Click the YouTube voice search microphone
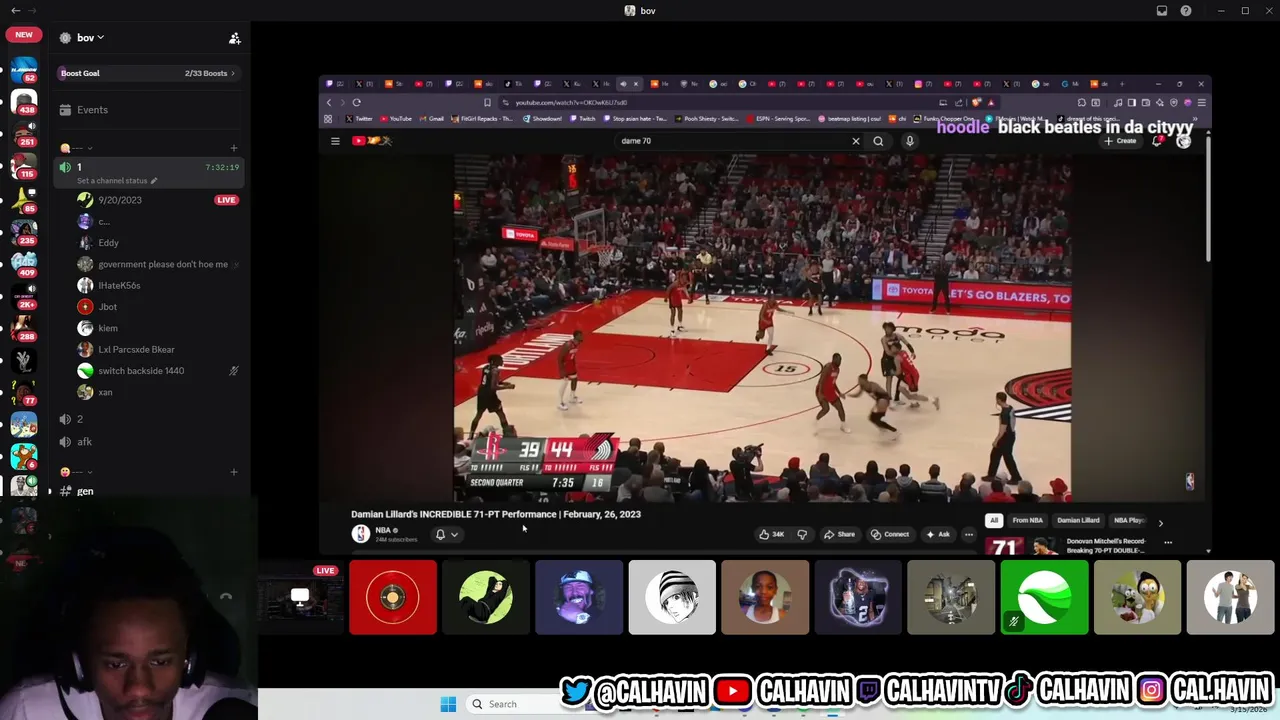 click(x=909, y=141)
